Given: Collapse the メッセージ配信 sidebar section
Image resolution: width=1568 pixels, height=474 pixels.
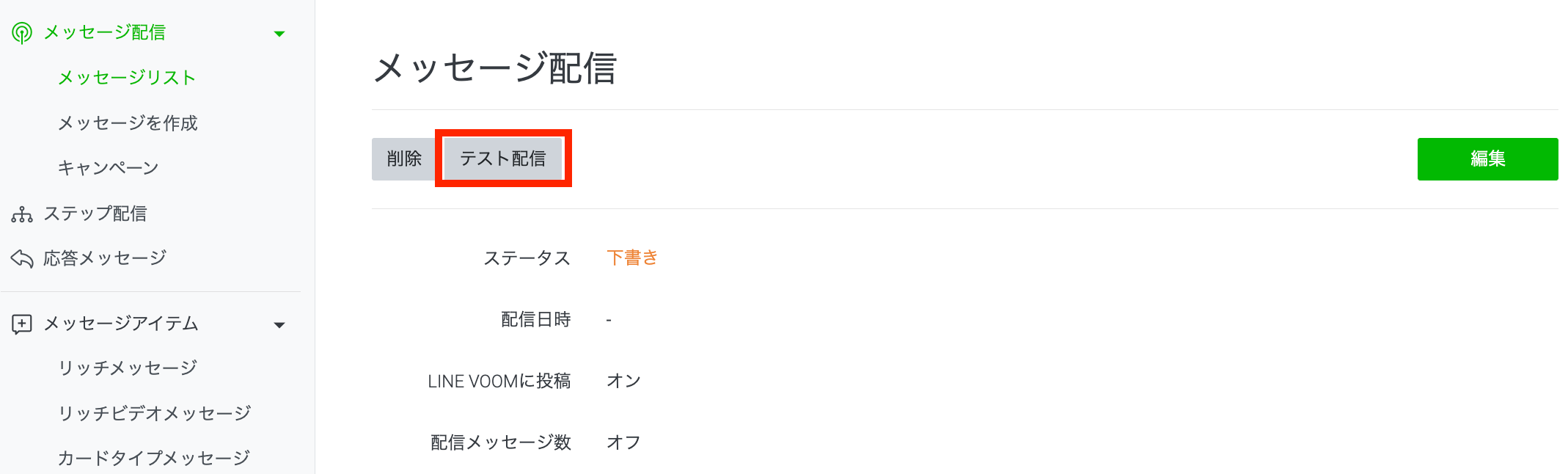Looking at the screenshot, I should tap(279, 34).
